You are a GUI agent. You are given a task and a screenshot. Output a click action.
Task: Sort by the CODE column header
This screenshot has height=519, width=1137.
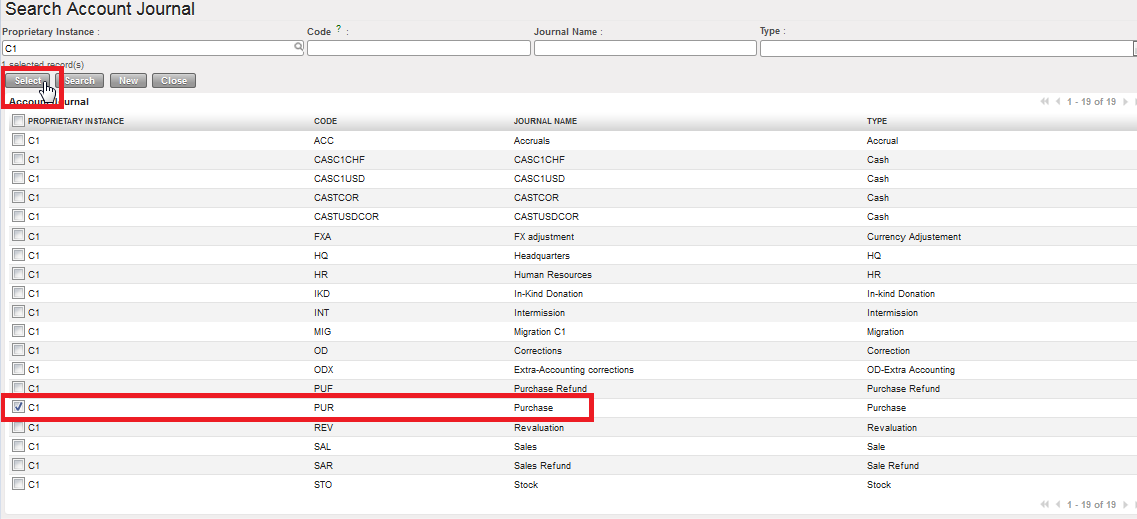(x=325, y=121)
